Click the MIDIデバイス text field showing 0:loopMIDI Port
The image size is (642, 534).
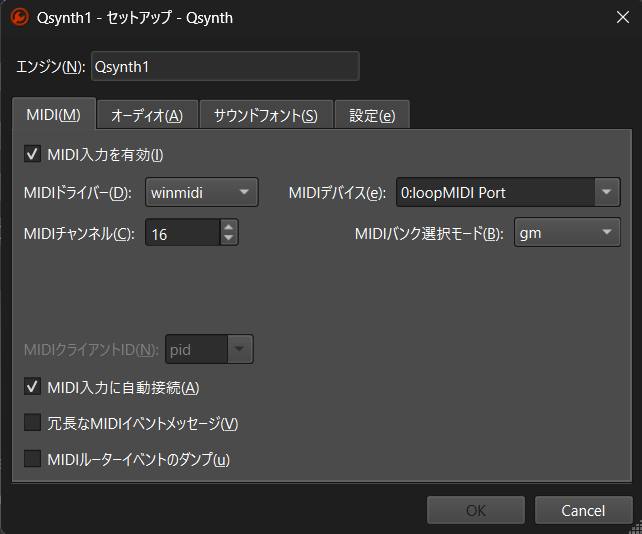[x=495, y=192]
